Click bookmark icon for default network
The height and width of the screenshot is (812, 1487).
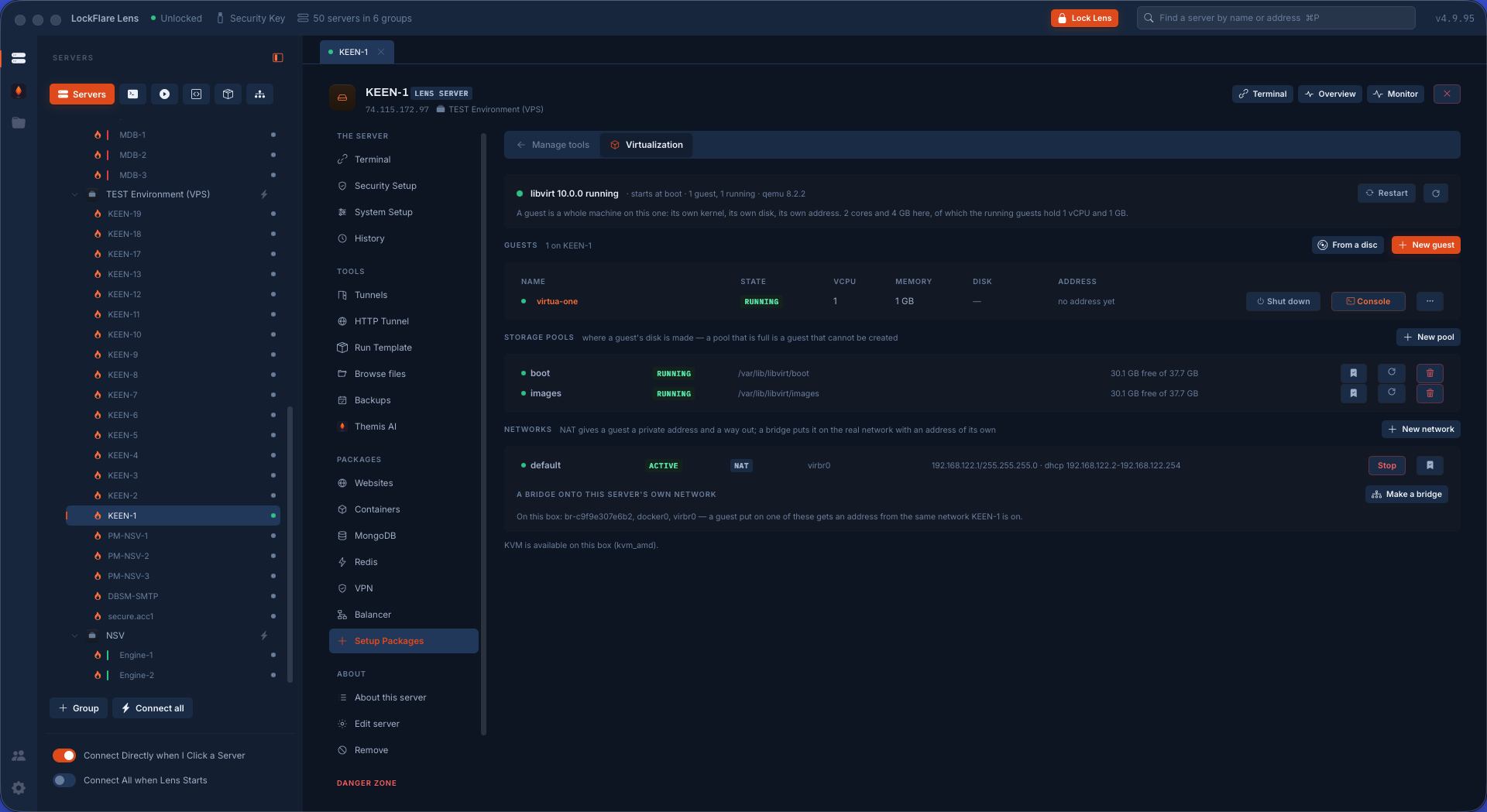coord(1430,465)
